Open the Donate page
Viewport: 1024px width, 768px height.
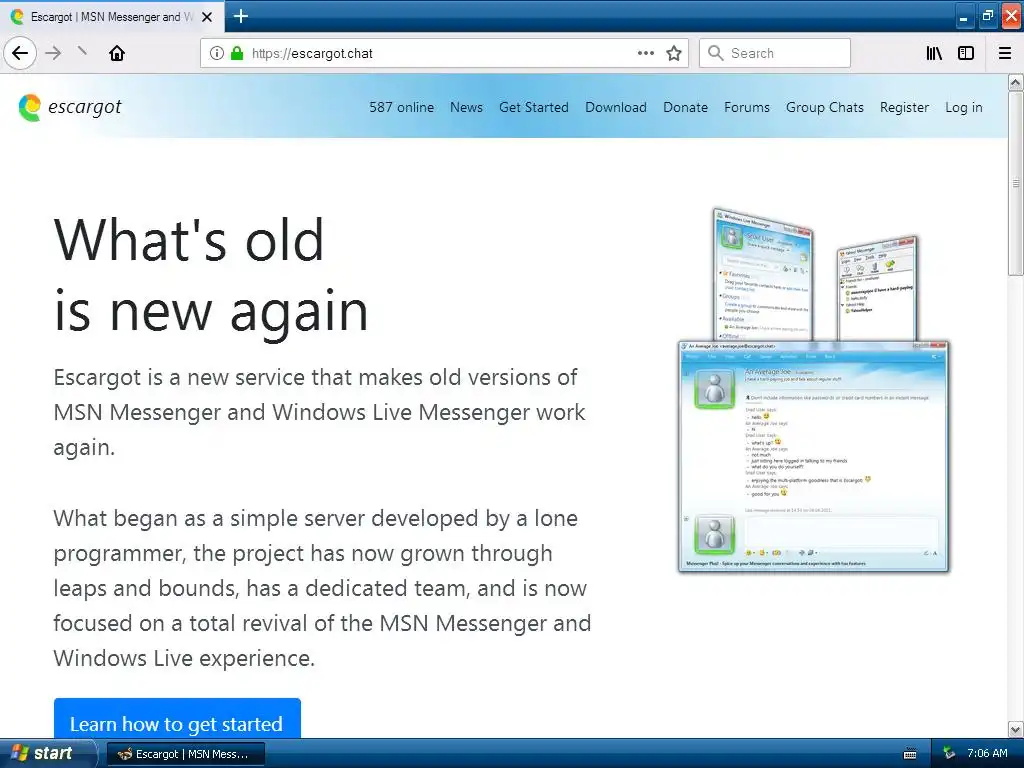click(685, 107)
